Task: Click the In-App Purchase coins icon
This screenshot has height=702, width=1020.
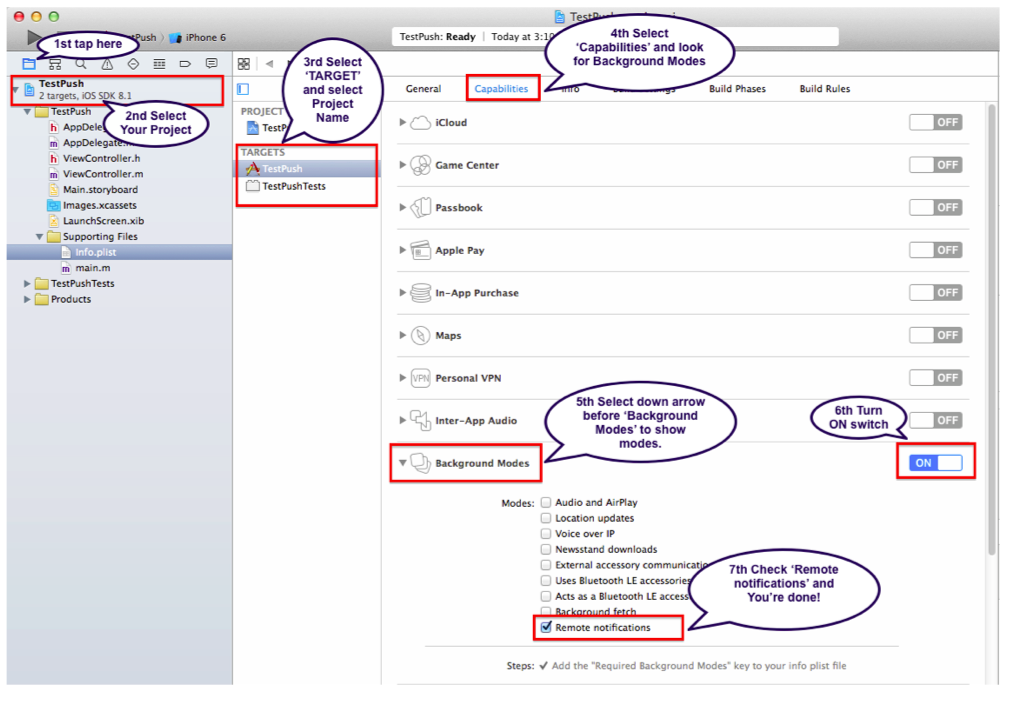Action: pyautogui.click(x=421, y=293)
